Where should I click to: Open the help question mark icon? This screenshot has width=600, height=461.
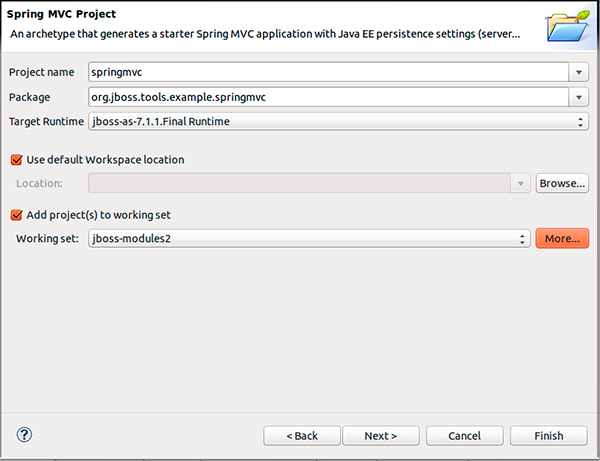pyautogui.click(x=24, y=435)
